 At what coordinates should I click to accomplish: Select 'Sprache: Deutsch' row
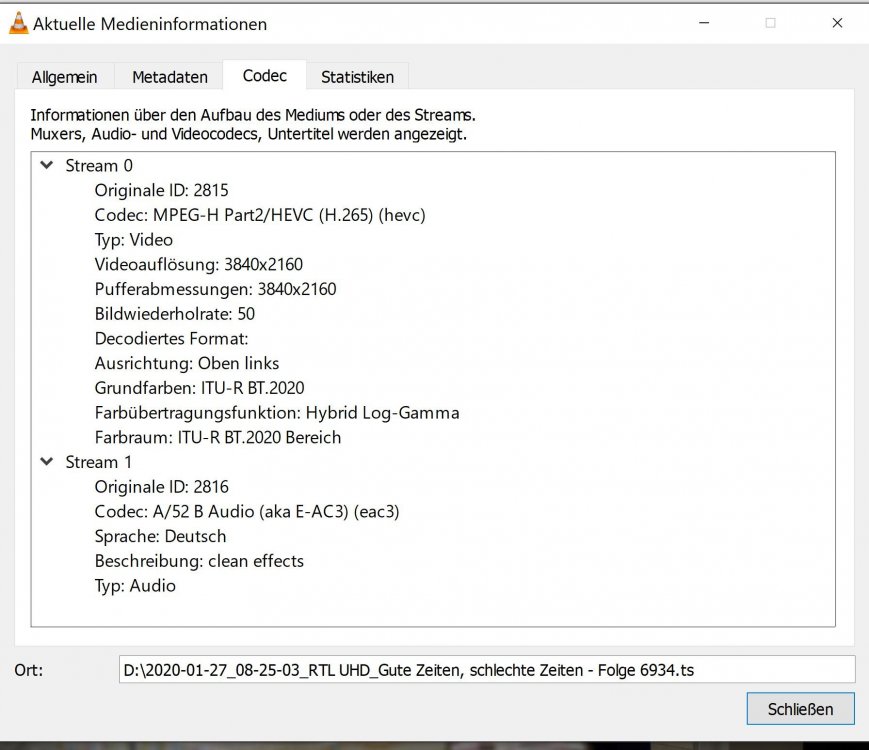pyautogui.click(x=160, y=536)
